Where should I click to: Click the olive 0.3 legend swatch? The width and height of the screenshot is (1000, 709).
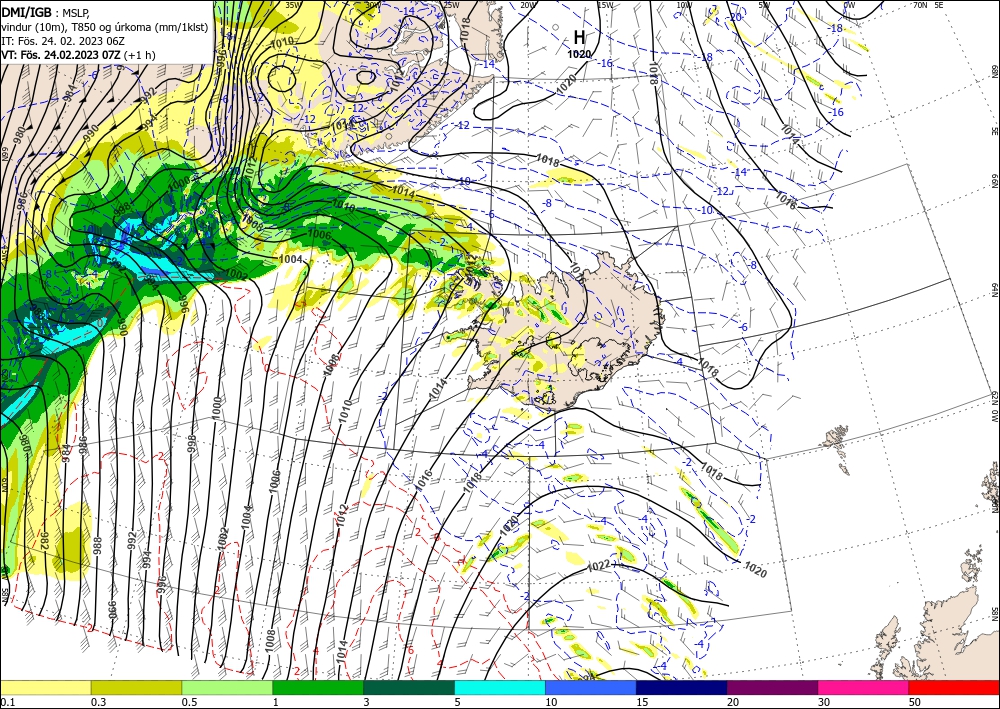click(136, 687)
